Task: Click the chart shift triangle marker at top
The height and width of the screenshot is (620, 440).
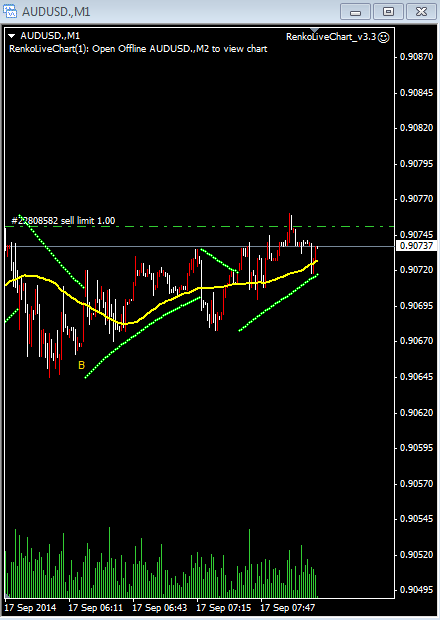Action: 314,30
